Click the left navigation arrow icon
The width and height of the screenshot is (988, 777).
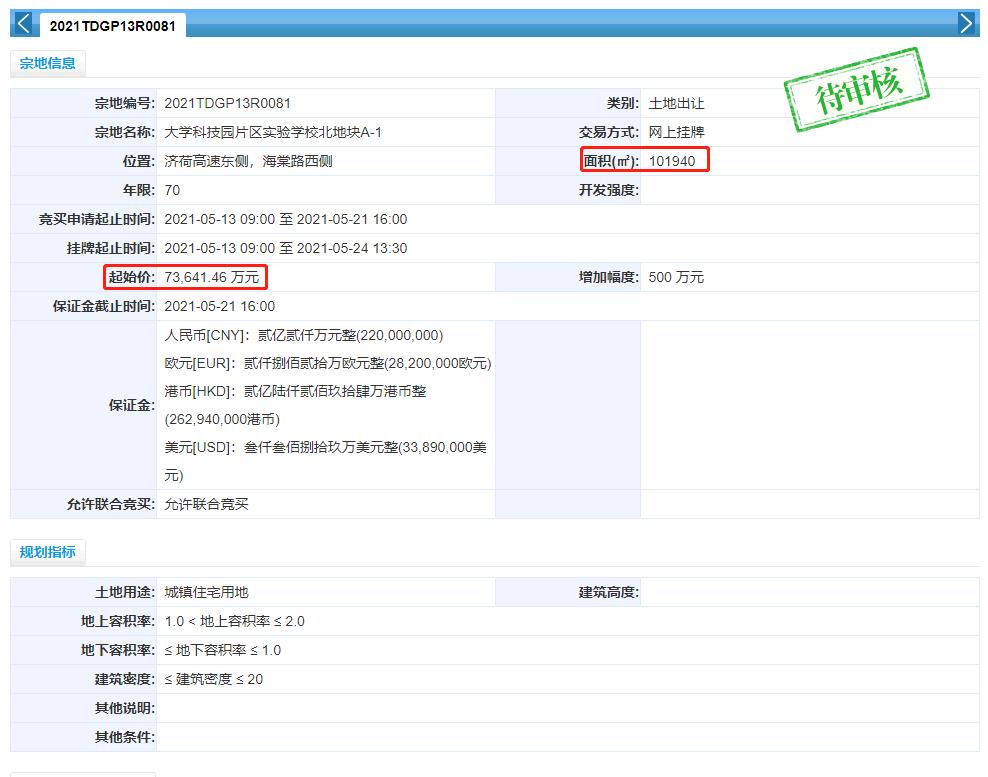[22, 22]
